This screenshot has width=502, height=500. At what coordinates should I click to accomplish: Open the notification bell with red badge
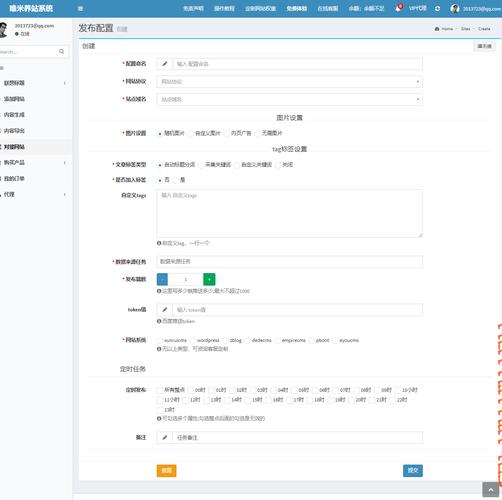coord(398,8)
